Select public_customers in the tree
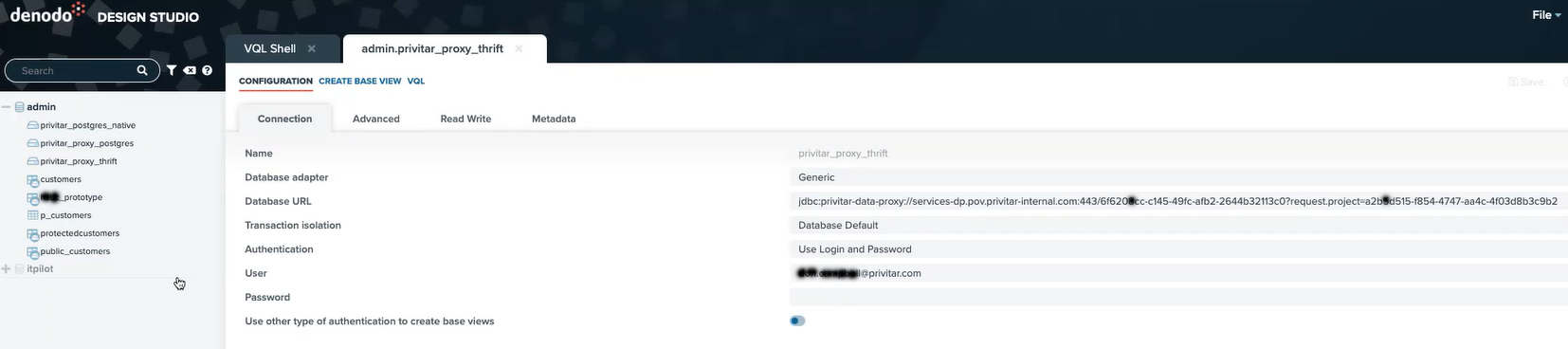Image resolution: width=1568 pixels, height=349 pixels. tap(75, 251)
